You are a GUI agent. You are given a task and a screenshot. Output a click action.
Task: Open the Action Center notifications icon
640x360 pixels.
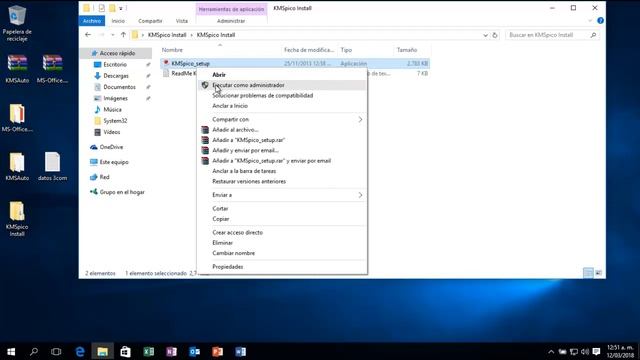click(x=596, y=352)
